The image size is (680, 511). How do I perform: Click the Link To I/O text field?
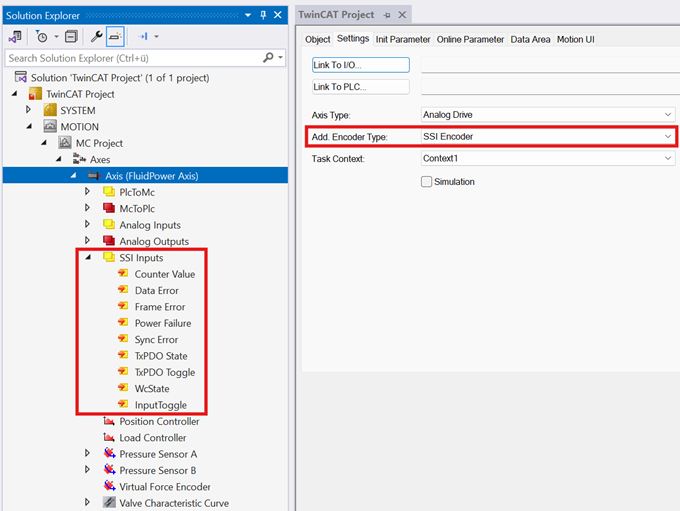click(550, 65)
